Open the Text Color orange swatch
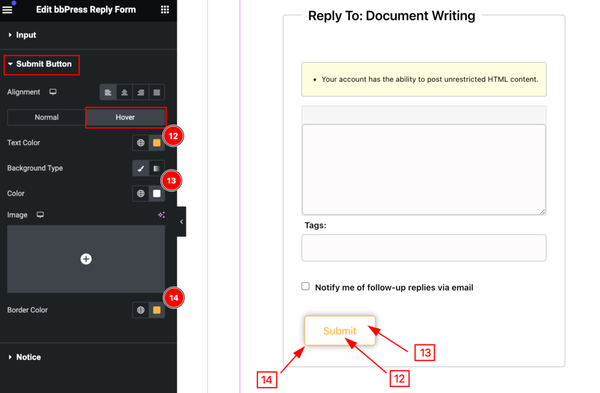This screenshot has height=393, width=600. [x=157, y=143]
